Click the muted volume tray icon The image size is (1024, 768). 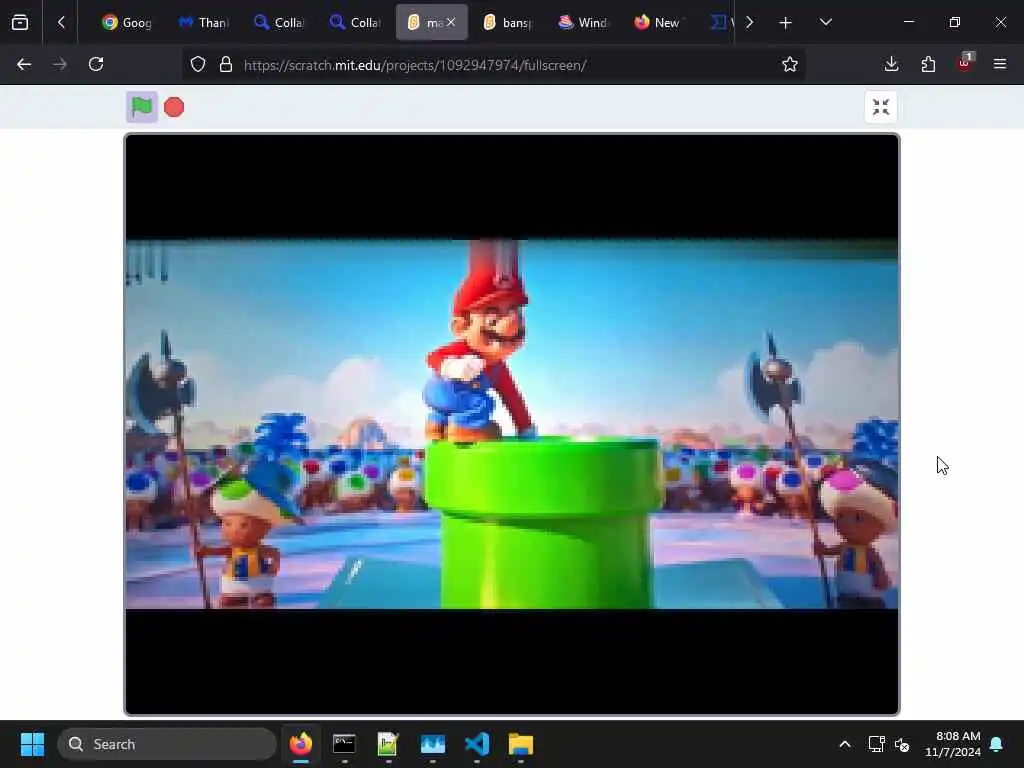(902, 744)
